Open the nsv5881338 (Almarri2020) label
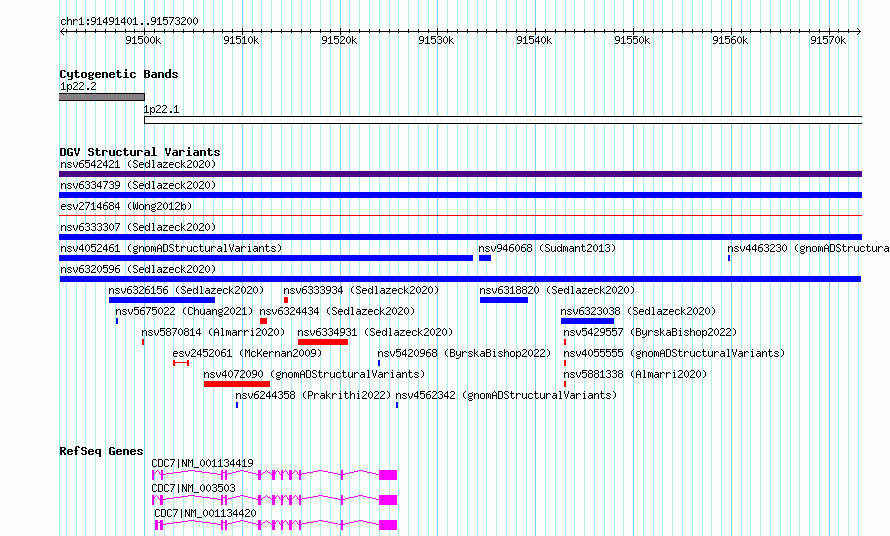The image size is (890, 536). 635,374
